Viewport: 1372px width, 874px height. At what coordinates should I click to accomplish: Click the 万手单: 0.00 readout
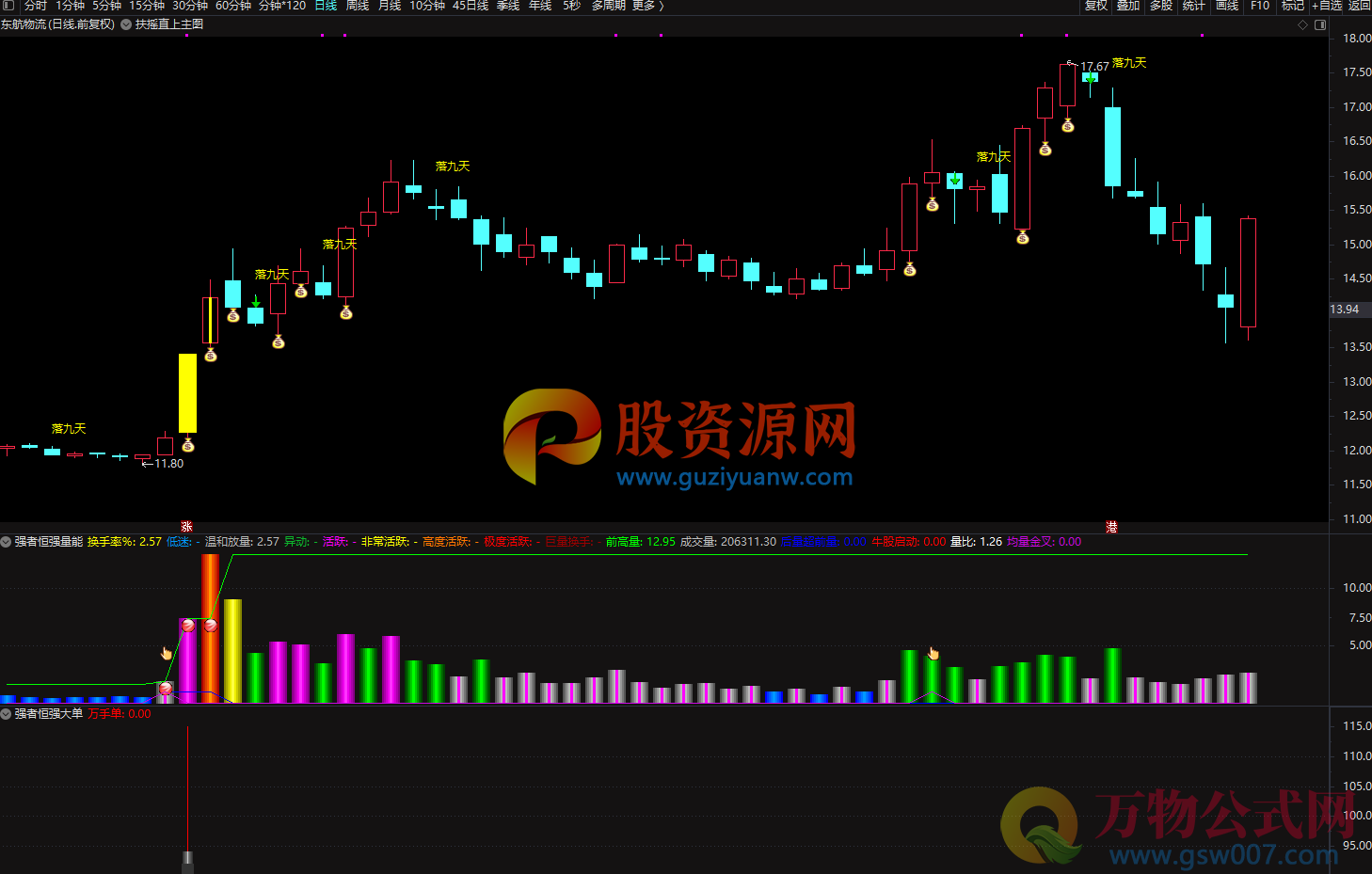pos(120,714)
